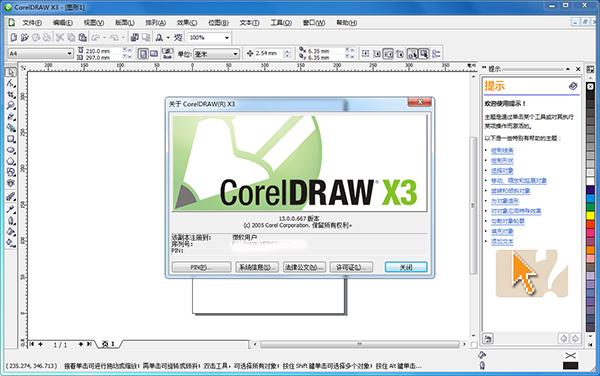Select the Ellipse tool

(11, 150)
